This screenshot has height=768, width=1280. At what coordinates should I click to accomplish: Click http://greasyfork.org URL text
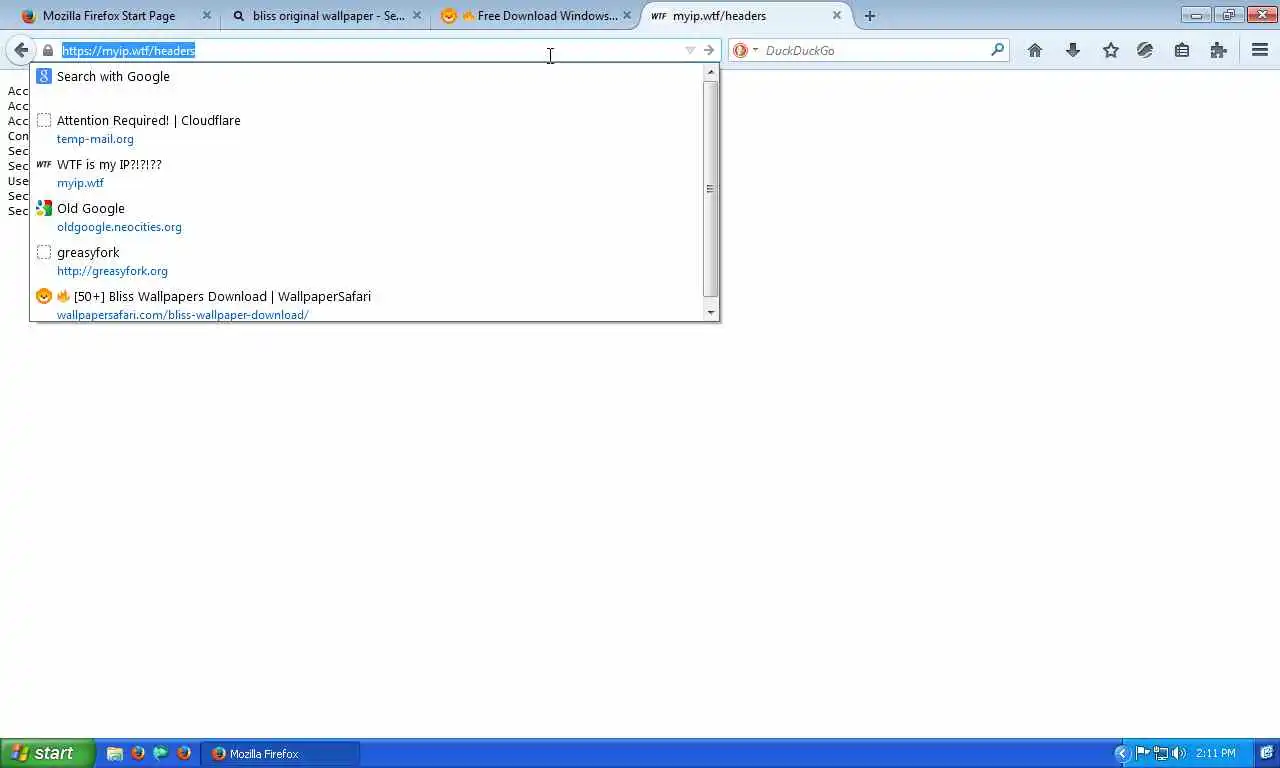point(112,271)
